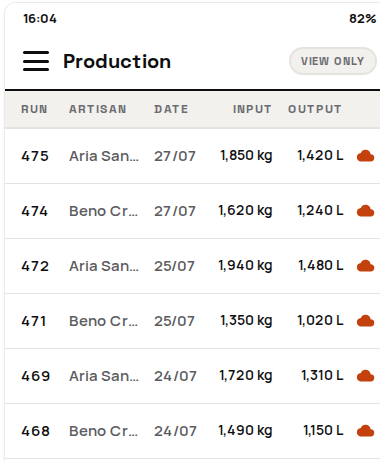
Task: Click artisan name in run 475 row
Action: (x=104, y=156)
